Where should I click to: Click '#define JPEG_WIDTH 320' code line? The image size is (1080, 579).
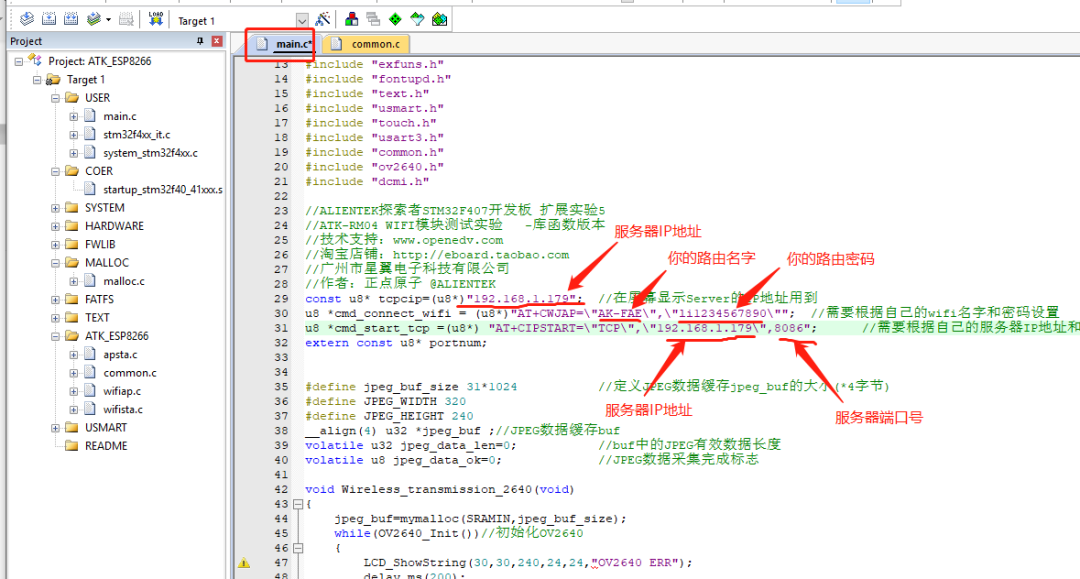point(385,401)
